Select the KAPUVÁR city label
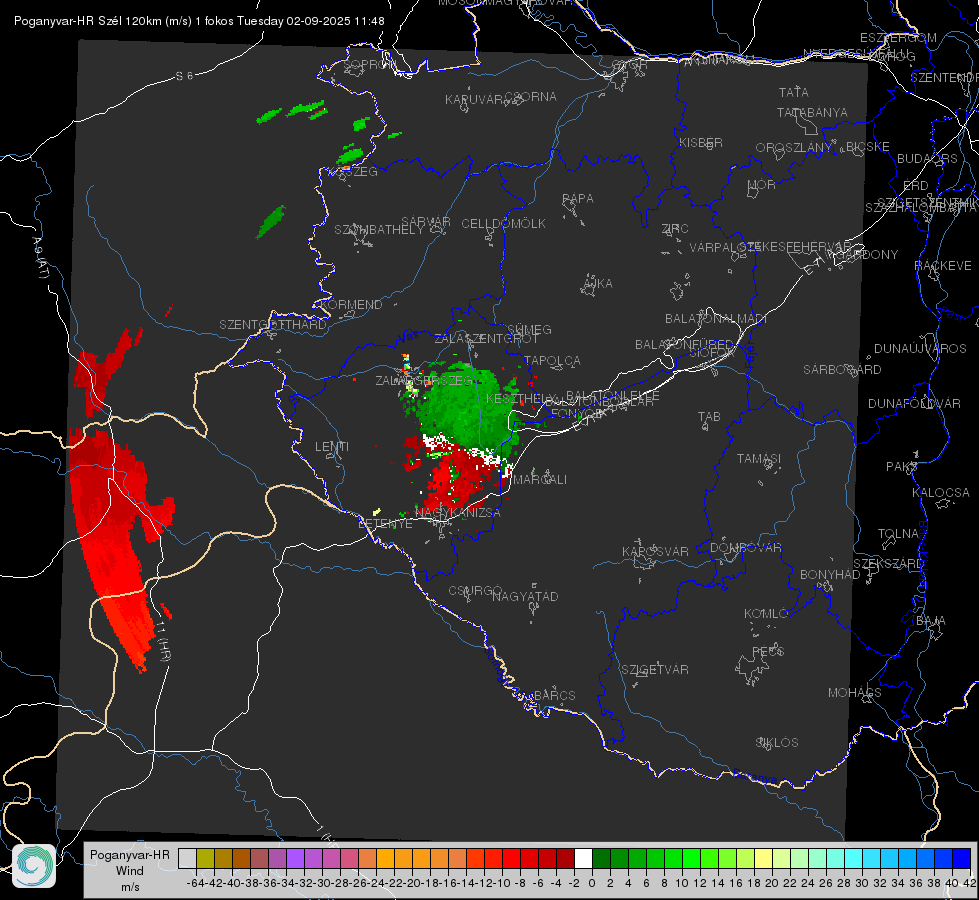Image resolution: width=979 pixels, height=900 pixels. point(473,100)
